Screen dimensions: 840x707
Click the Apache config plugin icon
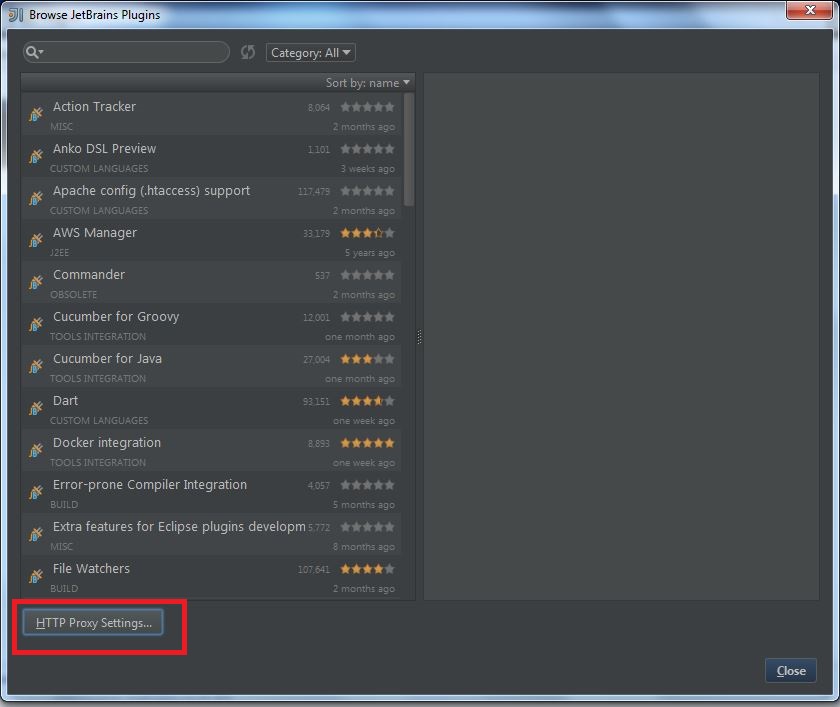[x=36, y=198]
